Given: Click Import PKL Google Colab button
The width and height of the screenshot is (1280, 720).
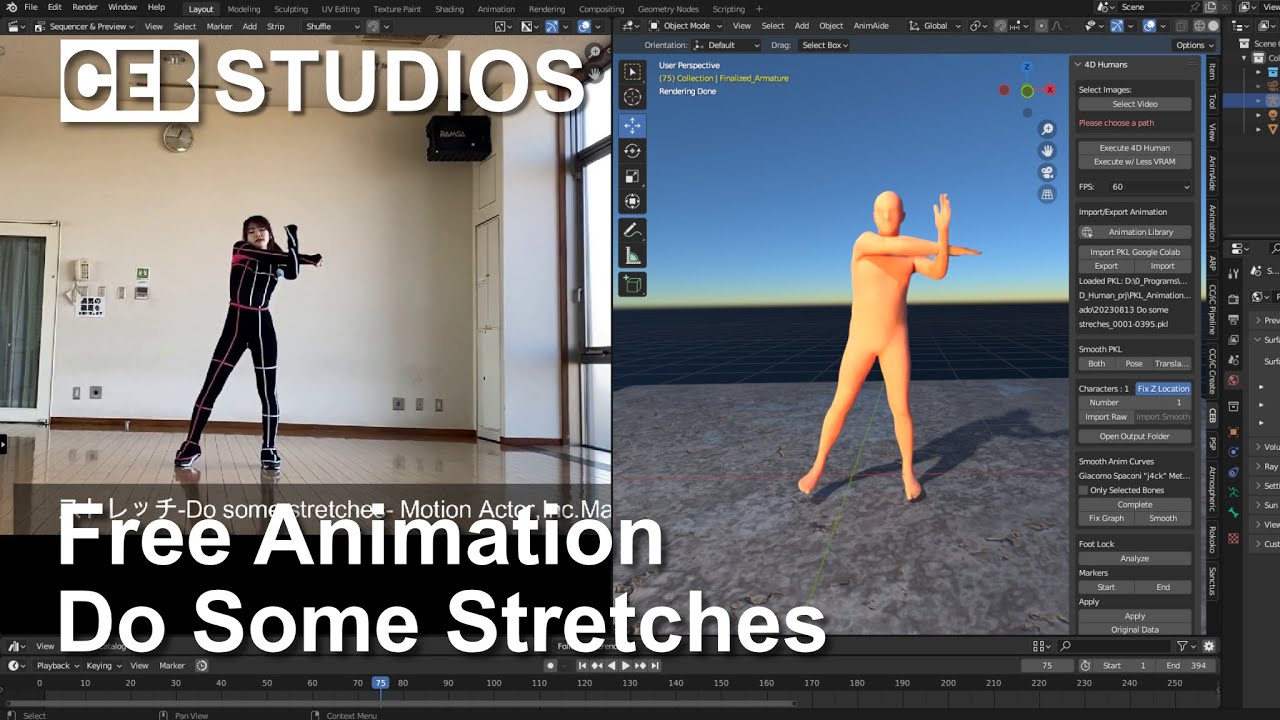Looking at the screenshot, I should 1135,252.
